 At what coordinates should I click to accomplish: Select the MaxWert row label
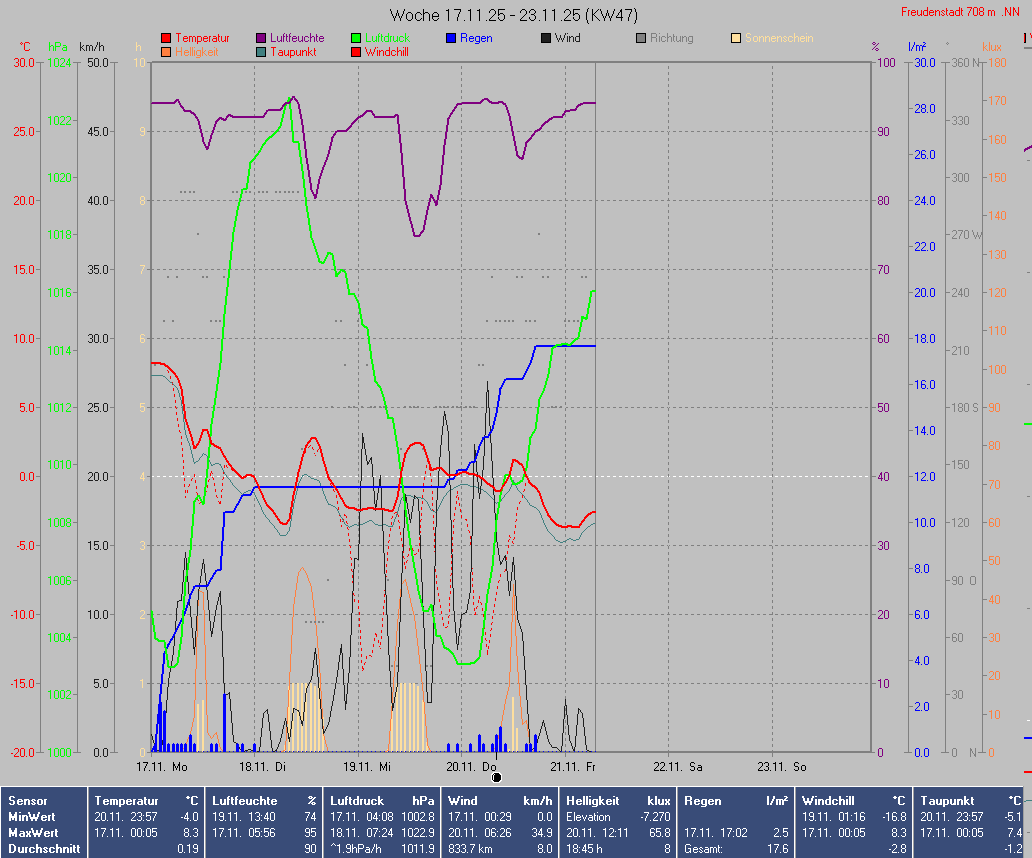click(x=35, y=833)
